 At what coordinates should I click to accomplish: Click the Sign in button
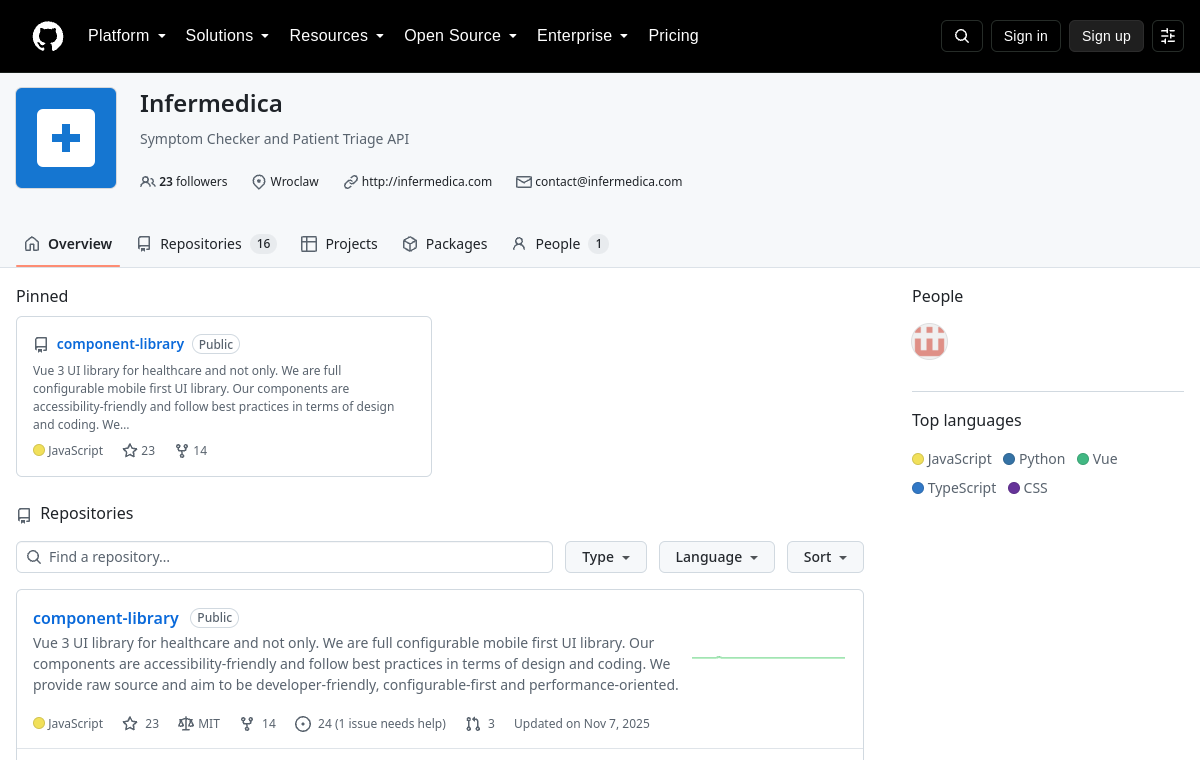point(1026,36)
